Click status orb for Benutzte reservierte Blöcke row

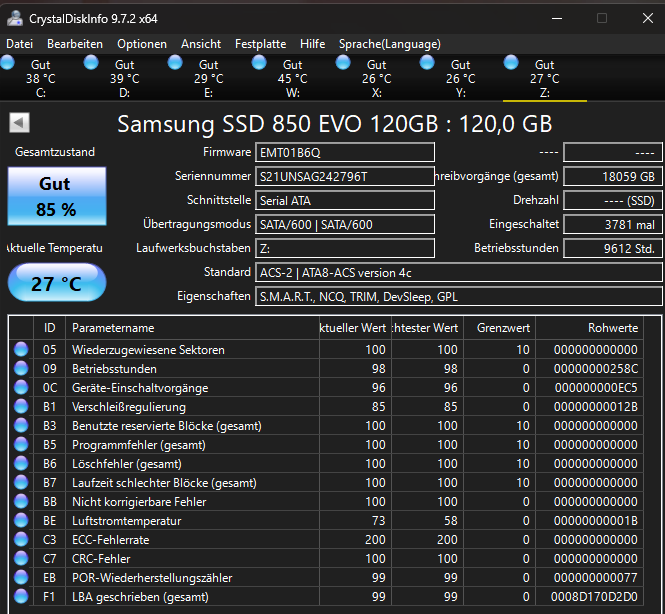pos(21,425)
